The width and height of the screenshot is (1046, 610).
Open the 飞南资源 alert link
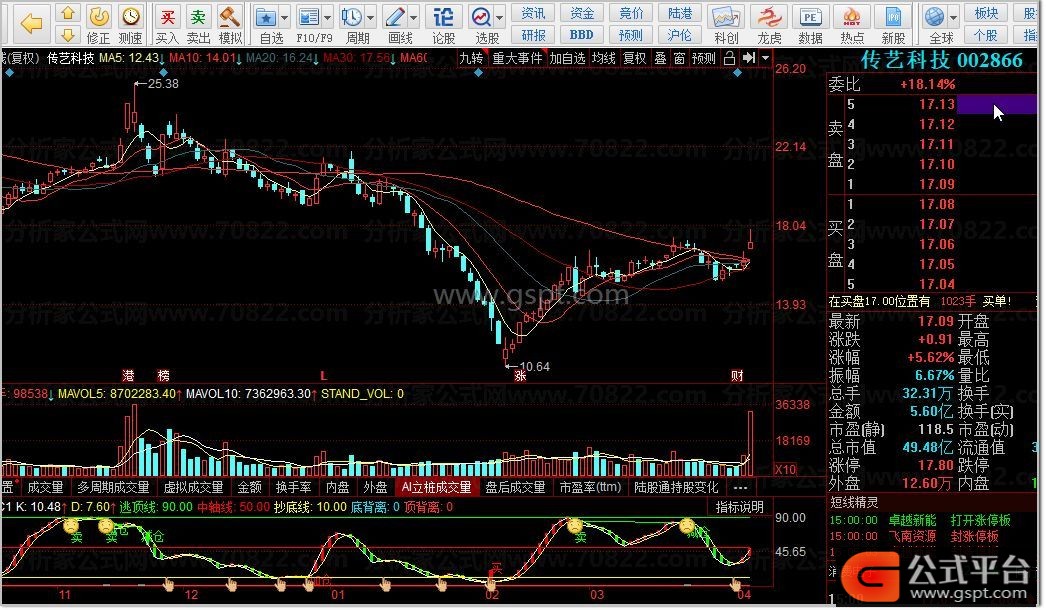pos(912,537)
